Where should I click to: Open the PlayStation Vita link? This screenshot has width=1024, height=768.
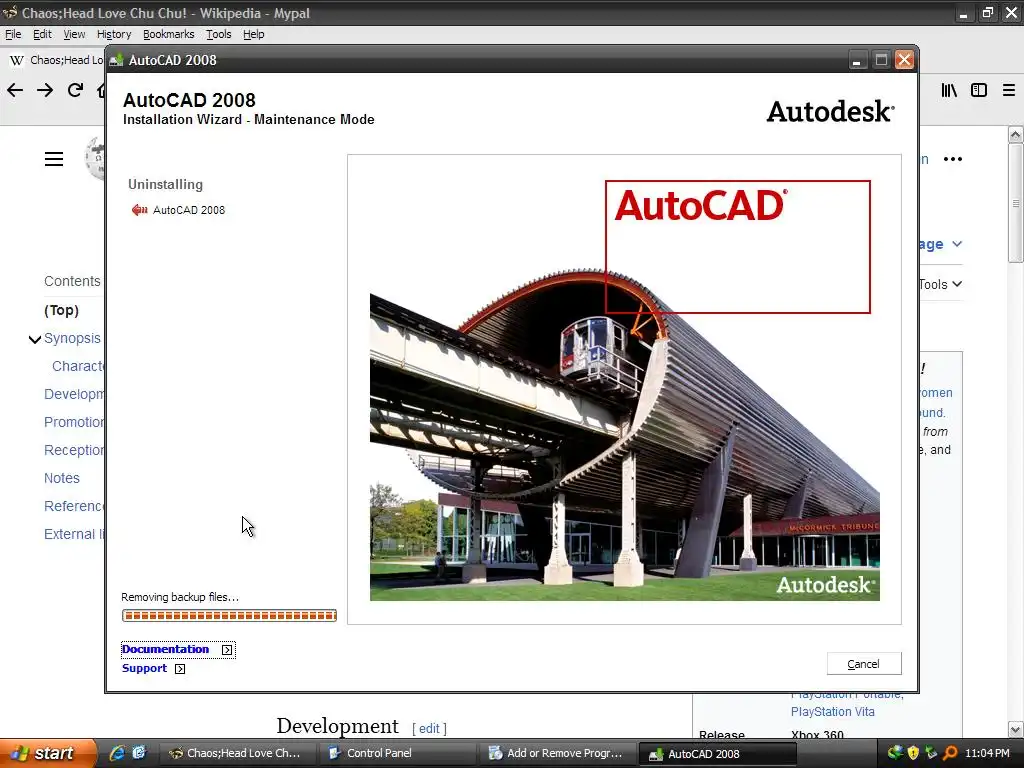pyautogui.click(x=833, y=712)
